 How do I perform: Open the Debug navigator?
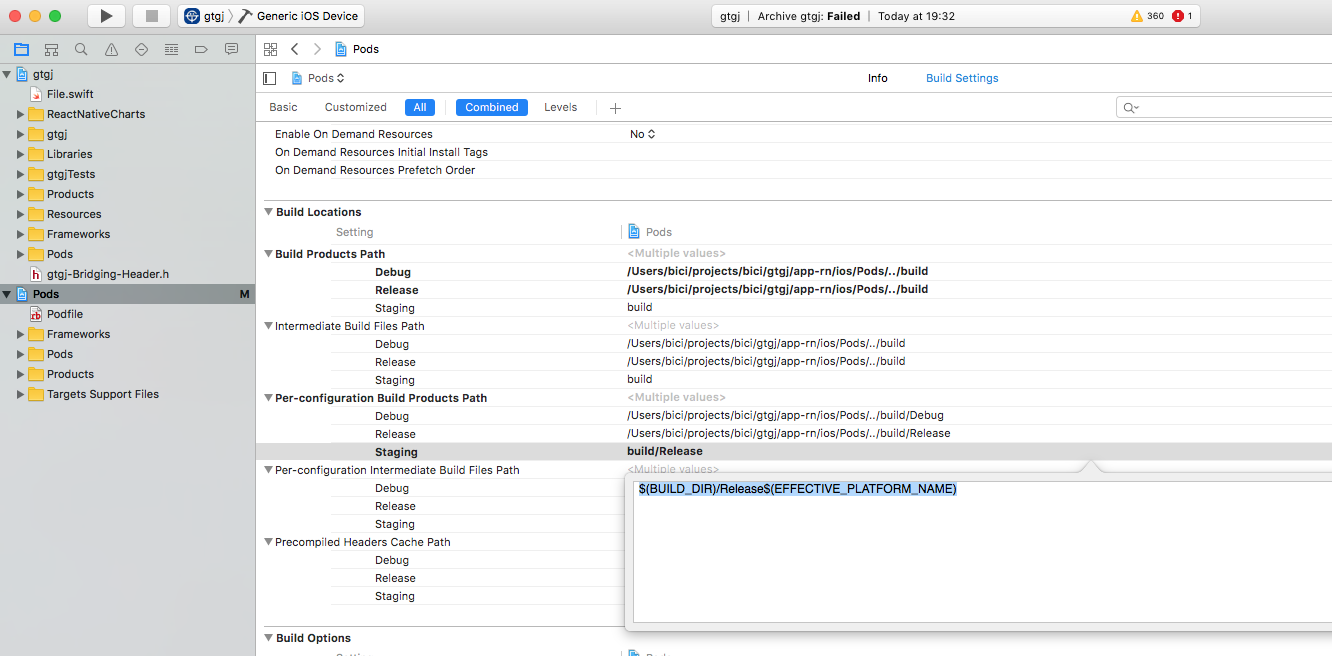[171, 49]
